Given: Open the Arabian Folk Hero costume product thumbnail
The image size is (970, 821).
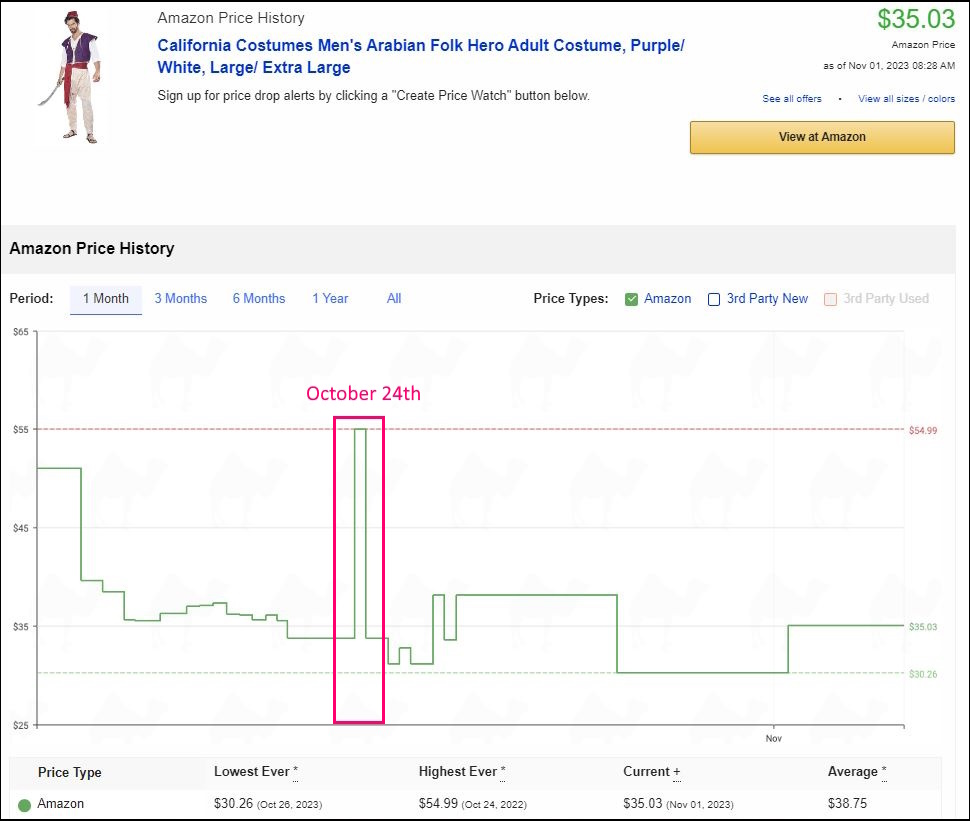Looking at the screenshot, I should point(71,77).
